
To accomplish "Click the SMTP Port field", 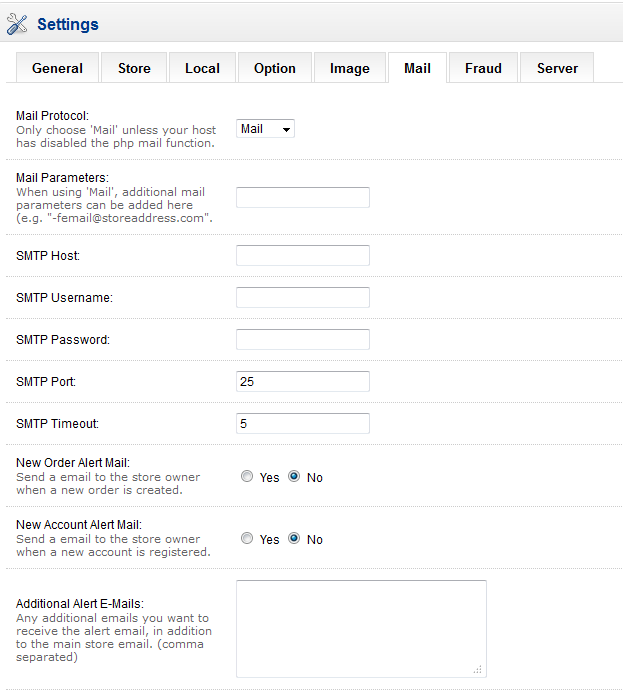I will (302, 382).
